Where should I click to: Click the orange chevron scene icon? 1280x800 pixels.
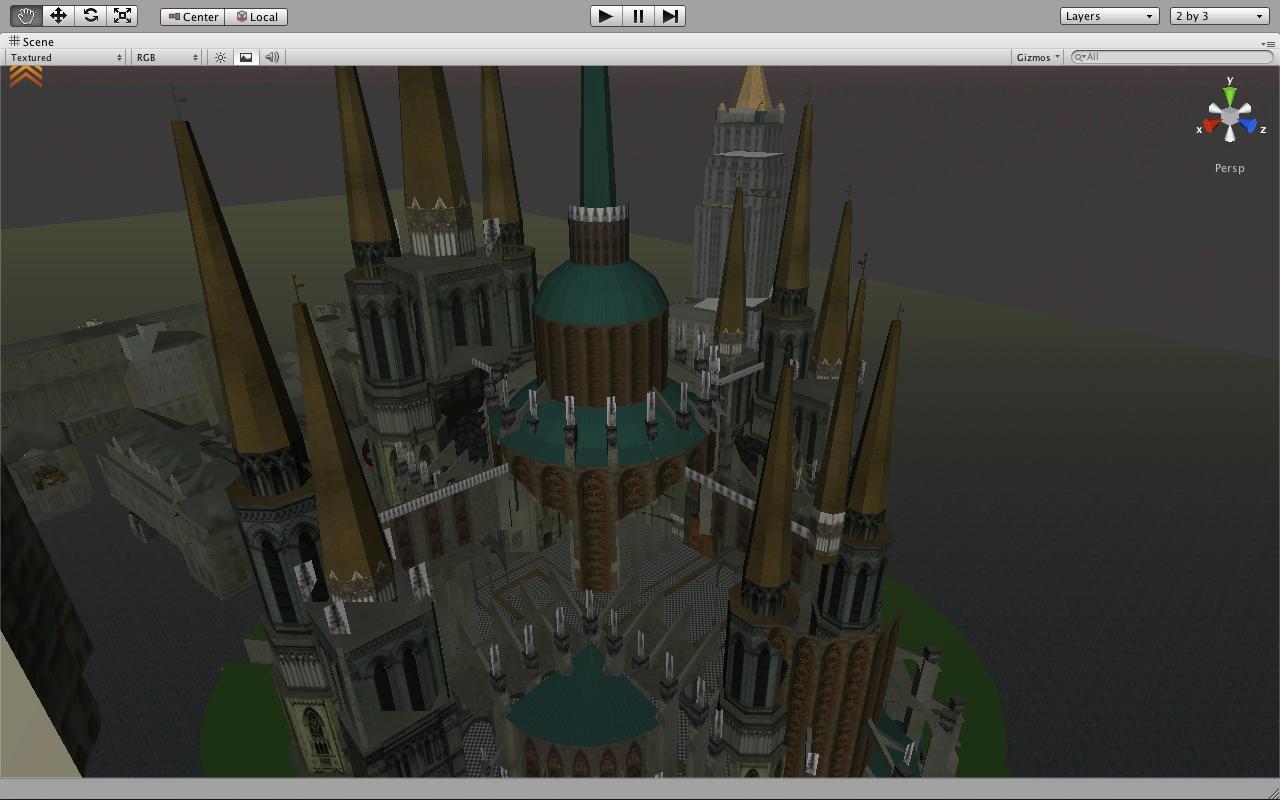coord(26,77)
